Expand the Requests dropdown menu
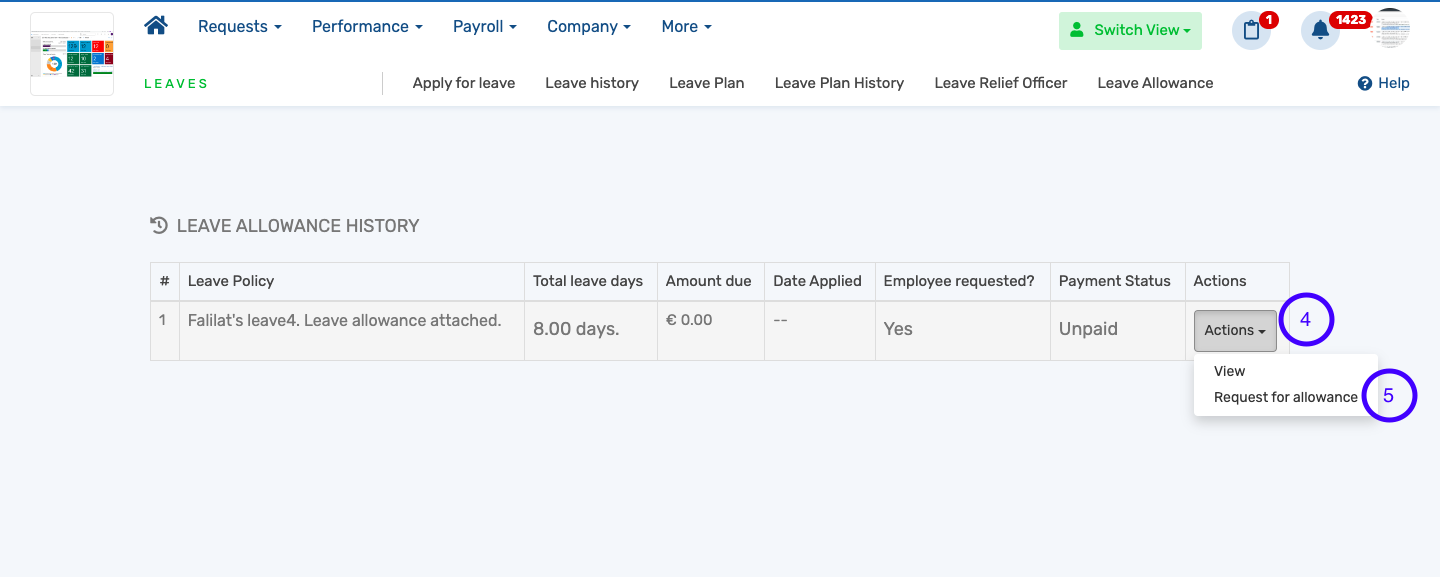The width and height of the screenshot is (1440, 577). point(239,27)
